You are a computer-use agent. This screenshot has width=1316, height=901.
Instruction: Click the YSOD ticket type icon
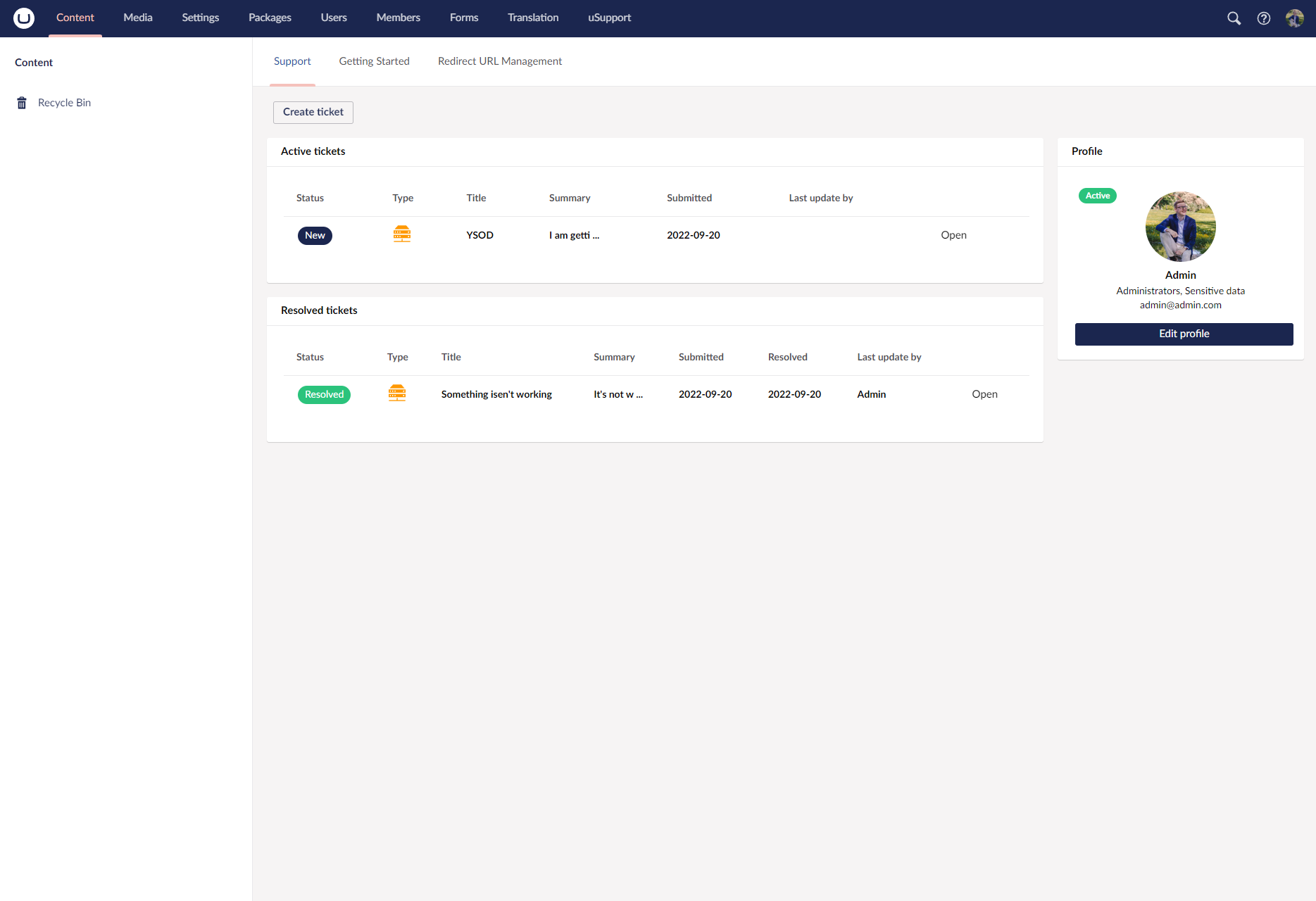click(x=402, y=234)
